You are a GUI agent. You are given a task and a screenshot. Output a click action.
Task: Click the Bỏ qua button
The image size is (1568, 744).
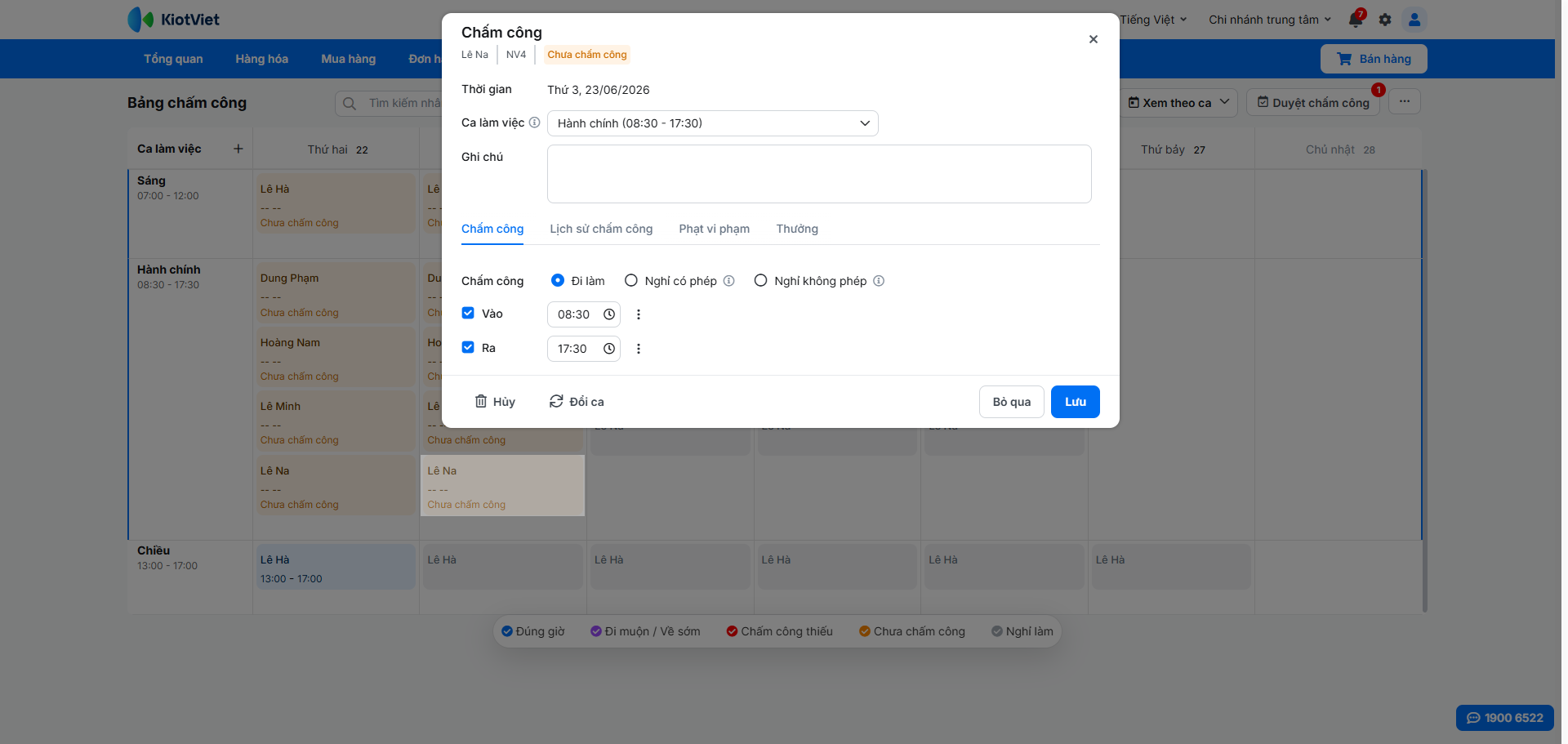[1012, 402]
